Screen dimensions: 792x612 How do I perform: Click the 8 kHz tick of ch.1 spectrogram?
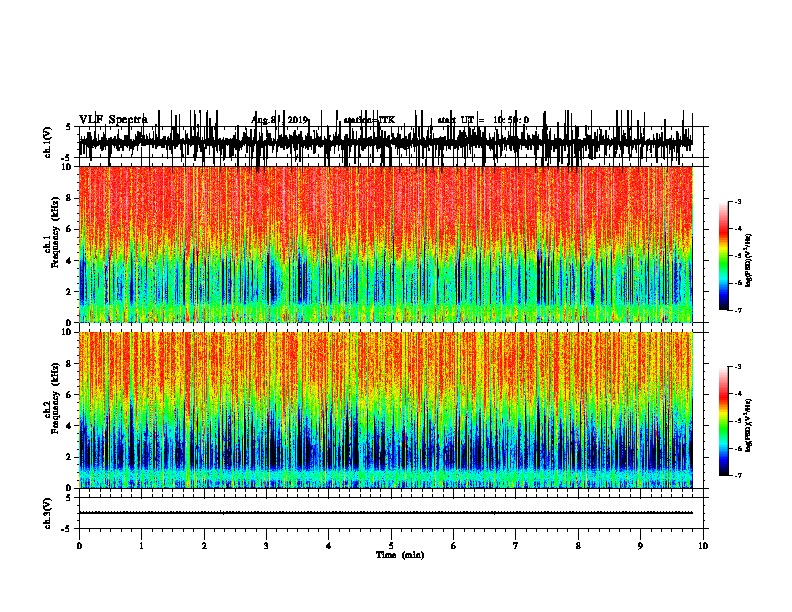pyautogui.click(x=70, y=198)
